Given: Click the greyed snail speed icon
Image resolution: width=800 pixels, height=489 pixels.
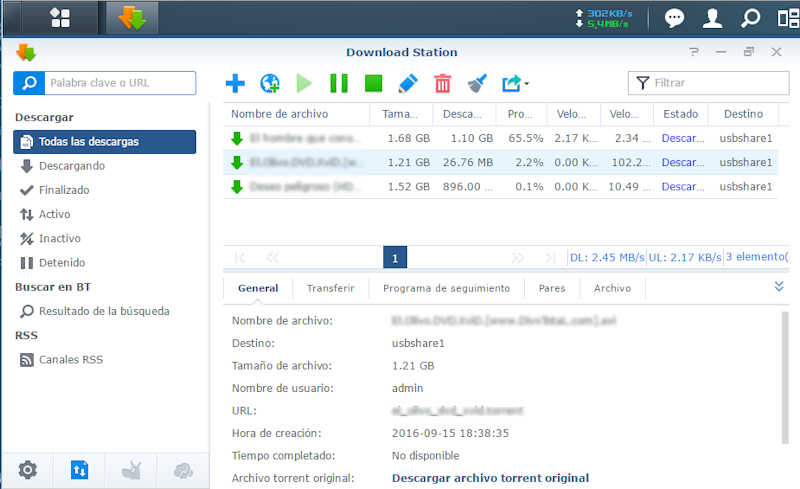Looking at the screenshot, I should pyautogui.click(x=132, y=470).
